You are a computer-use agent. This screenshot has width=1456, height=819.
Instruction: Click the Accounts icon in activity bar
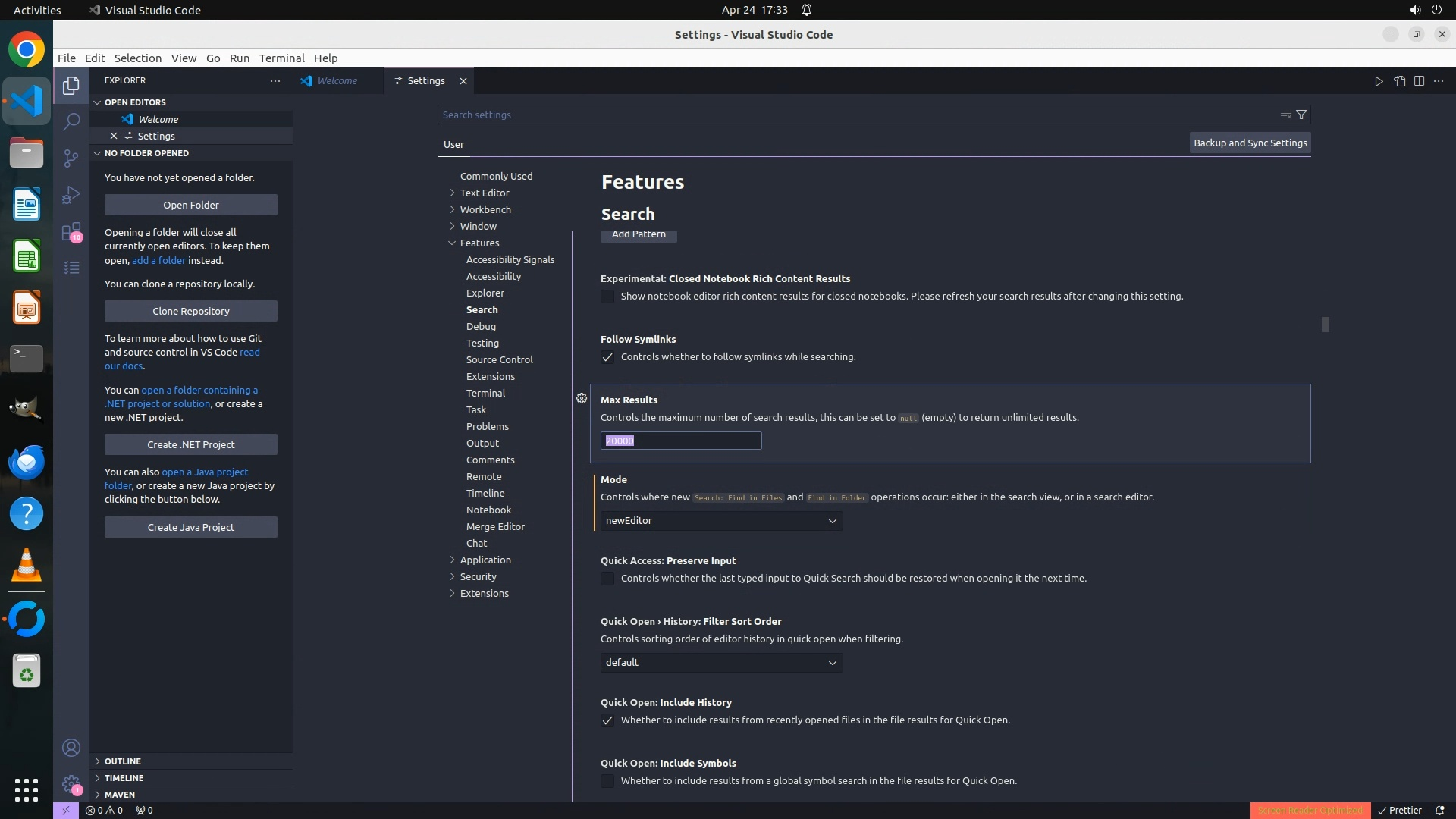[71, 748]
